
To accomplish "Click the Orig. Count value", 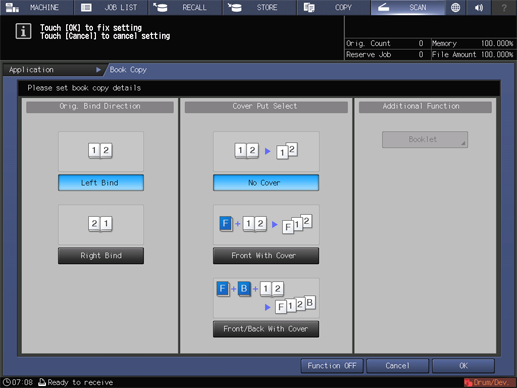I will pyautogui.click(x=421, y=43).
